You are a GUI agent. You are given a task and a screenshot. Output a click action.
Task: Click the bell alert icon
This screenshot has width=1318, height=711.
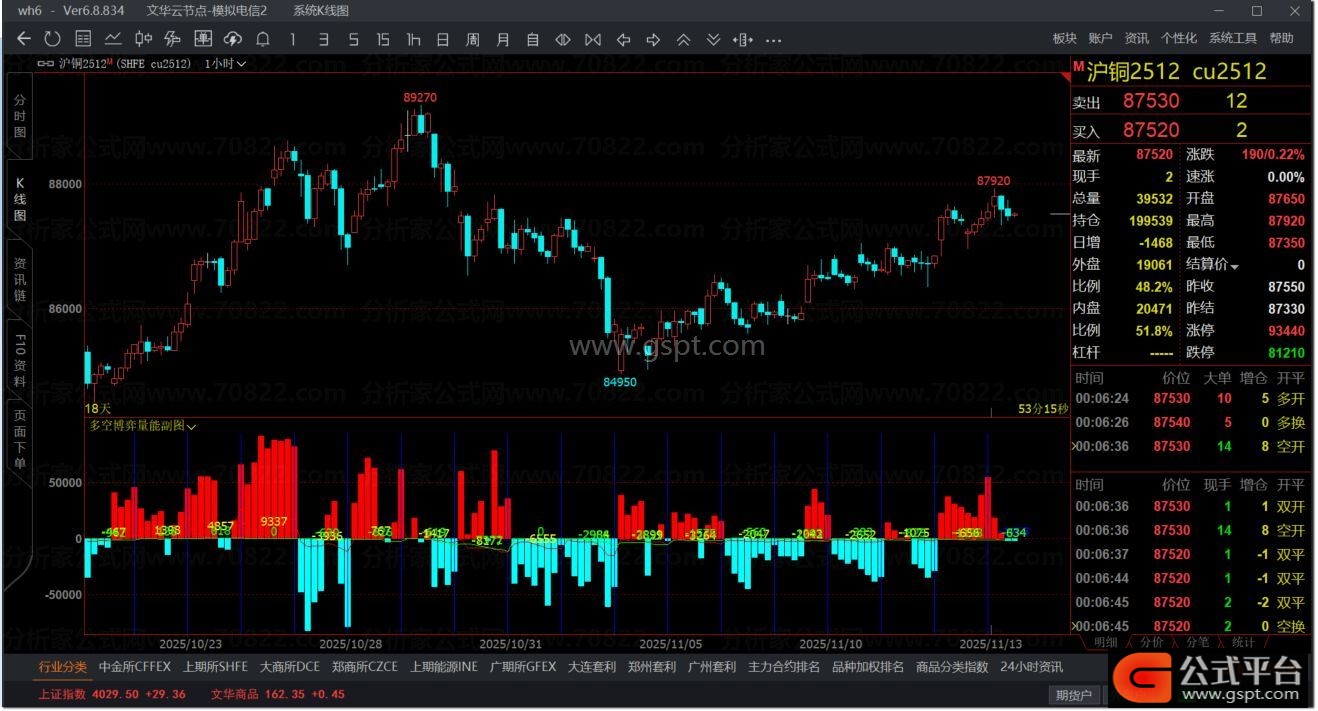click(x=263, y=39)
